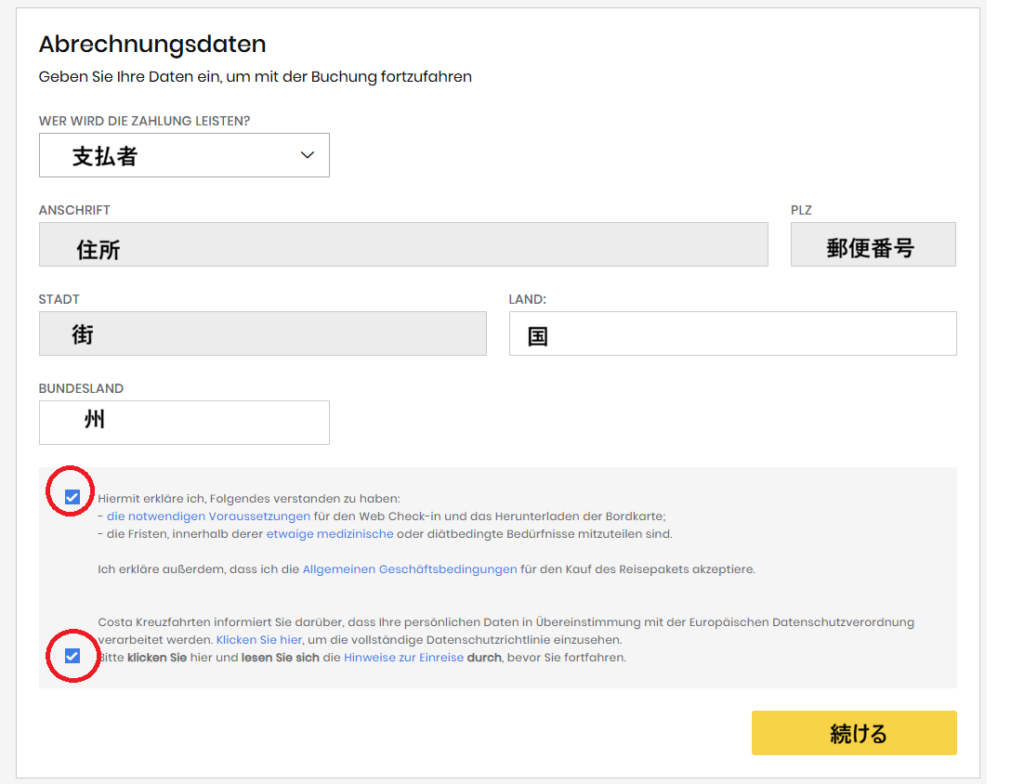
Task: Click the 'PLZ' field label
Action: coord(801,210)
